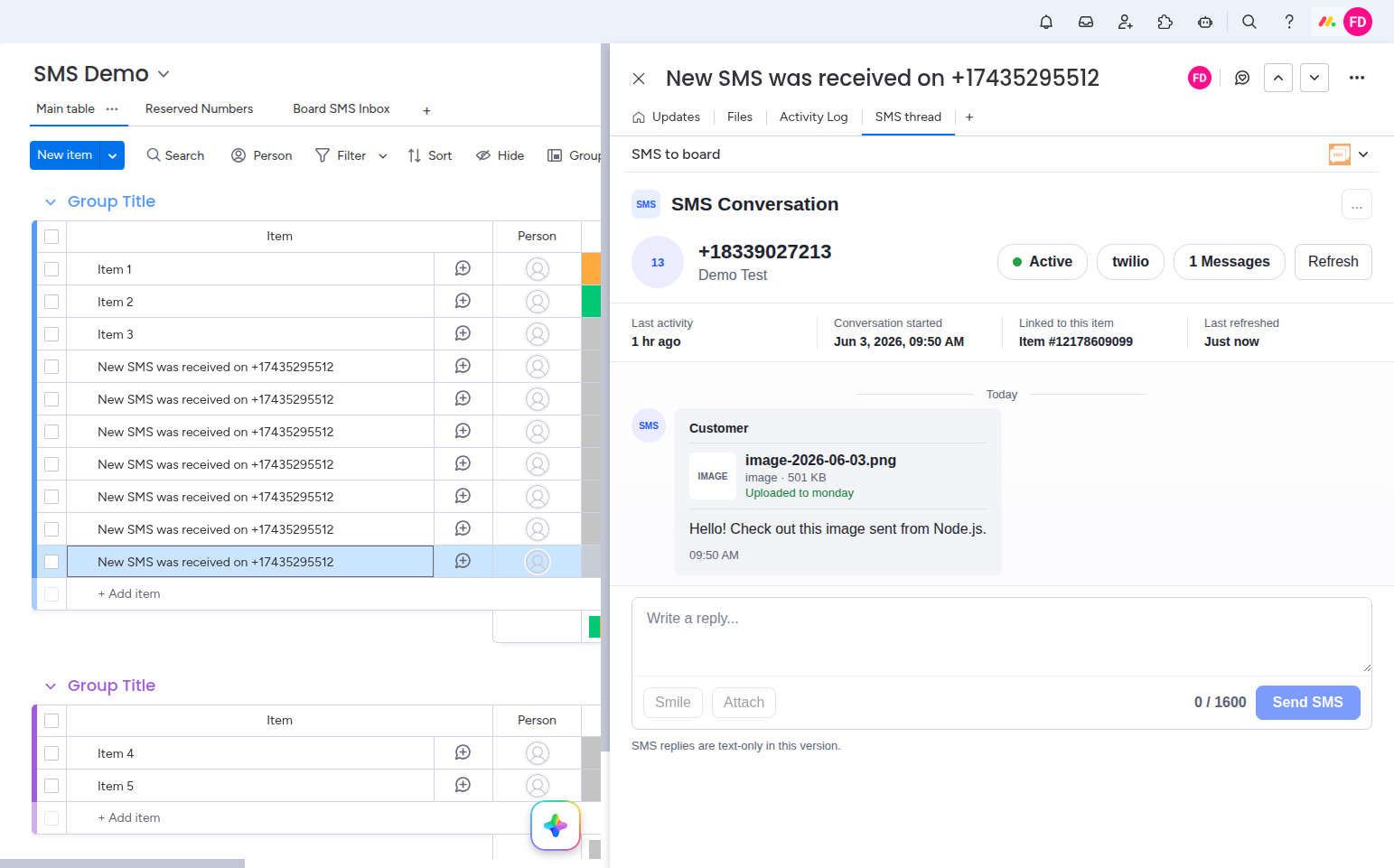Collapse the second purple Group Title
Image resolution: width=1394 pixels, height=868 pixels.
point(51,686)
